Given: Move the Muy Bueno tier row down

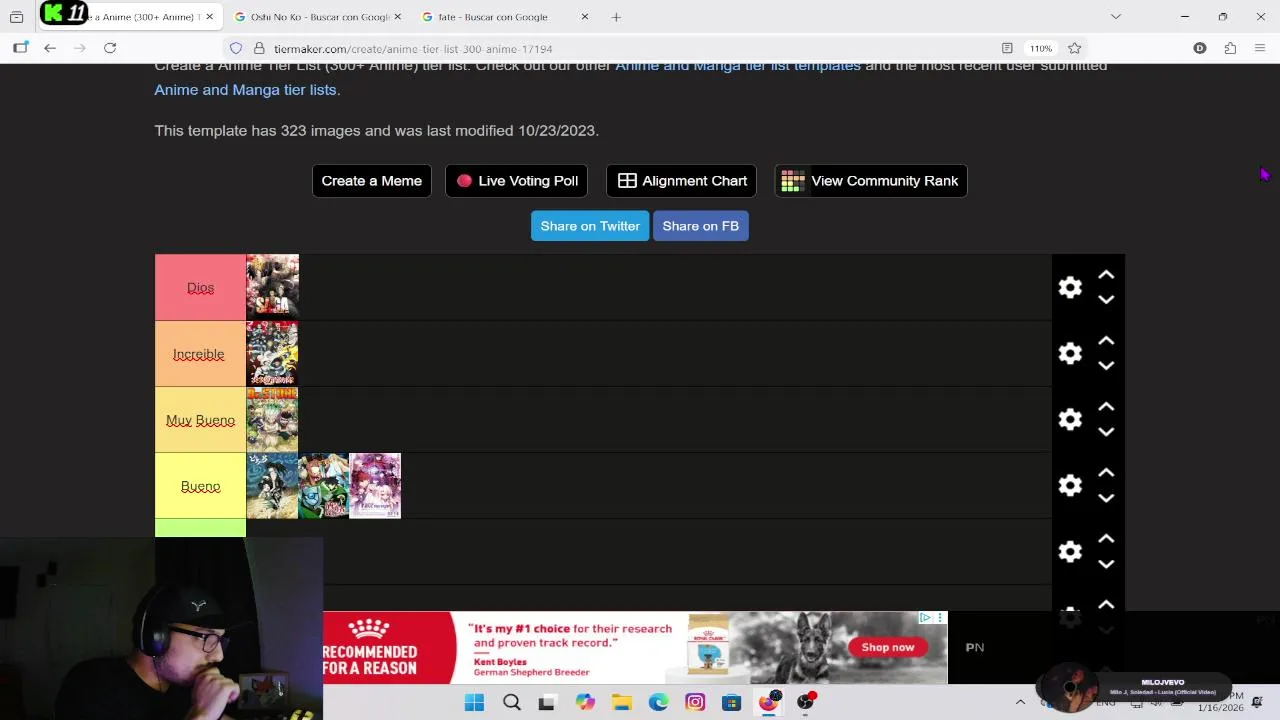Looking at the screenshot, I should pos(1106,432).
